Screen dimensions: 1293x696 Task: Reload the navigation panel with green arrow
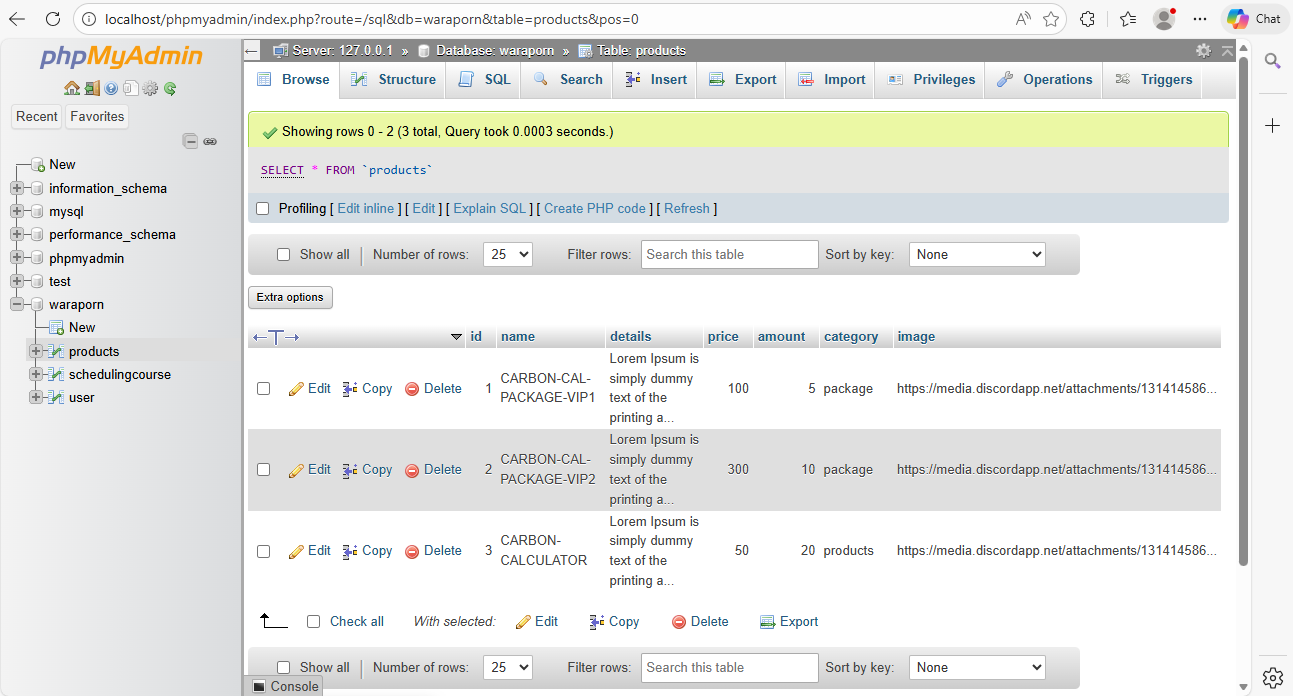pyautogui.click(x=170, y=89)
